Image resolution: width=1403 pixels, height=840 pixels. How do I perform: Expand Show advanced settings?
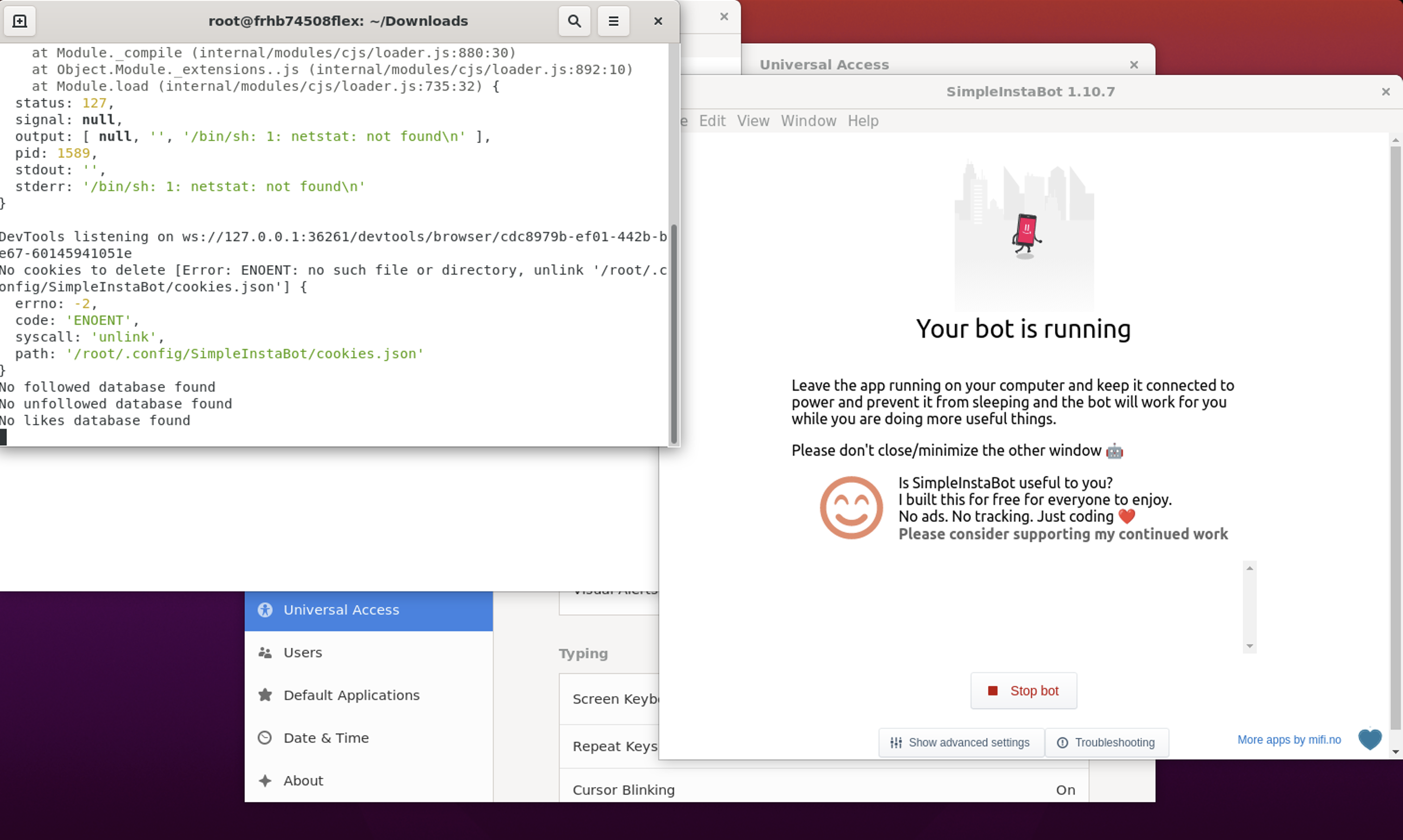tap(960, 742)
